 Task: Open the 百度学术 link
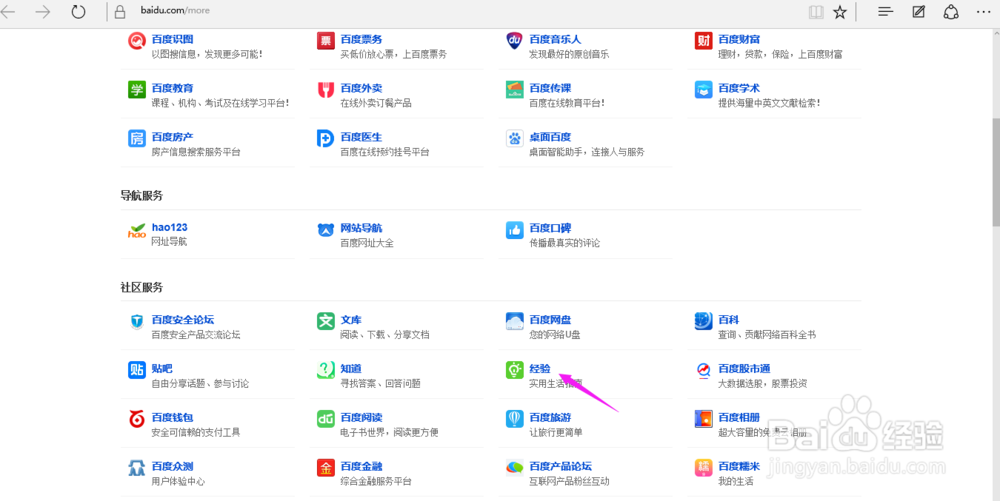739,88
